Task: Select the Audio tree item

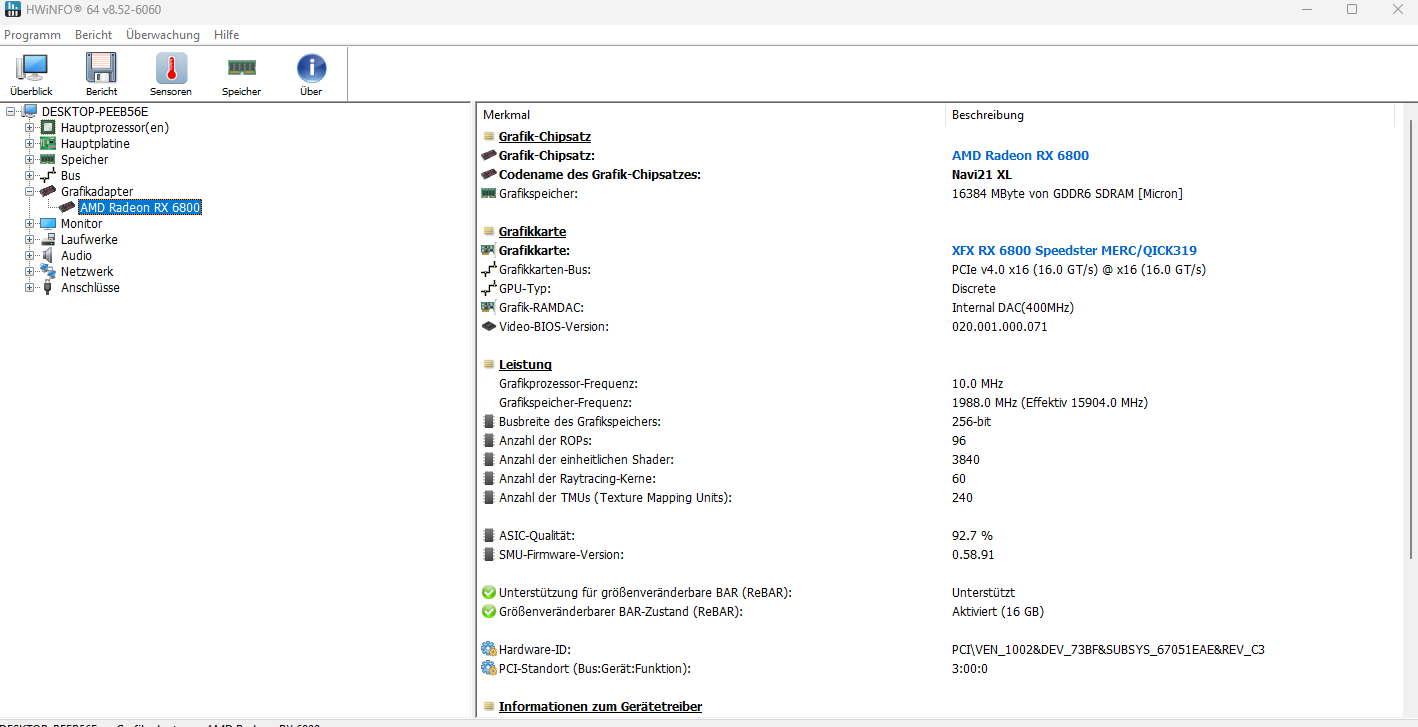Action: (x=76, y=255)
